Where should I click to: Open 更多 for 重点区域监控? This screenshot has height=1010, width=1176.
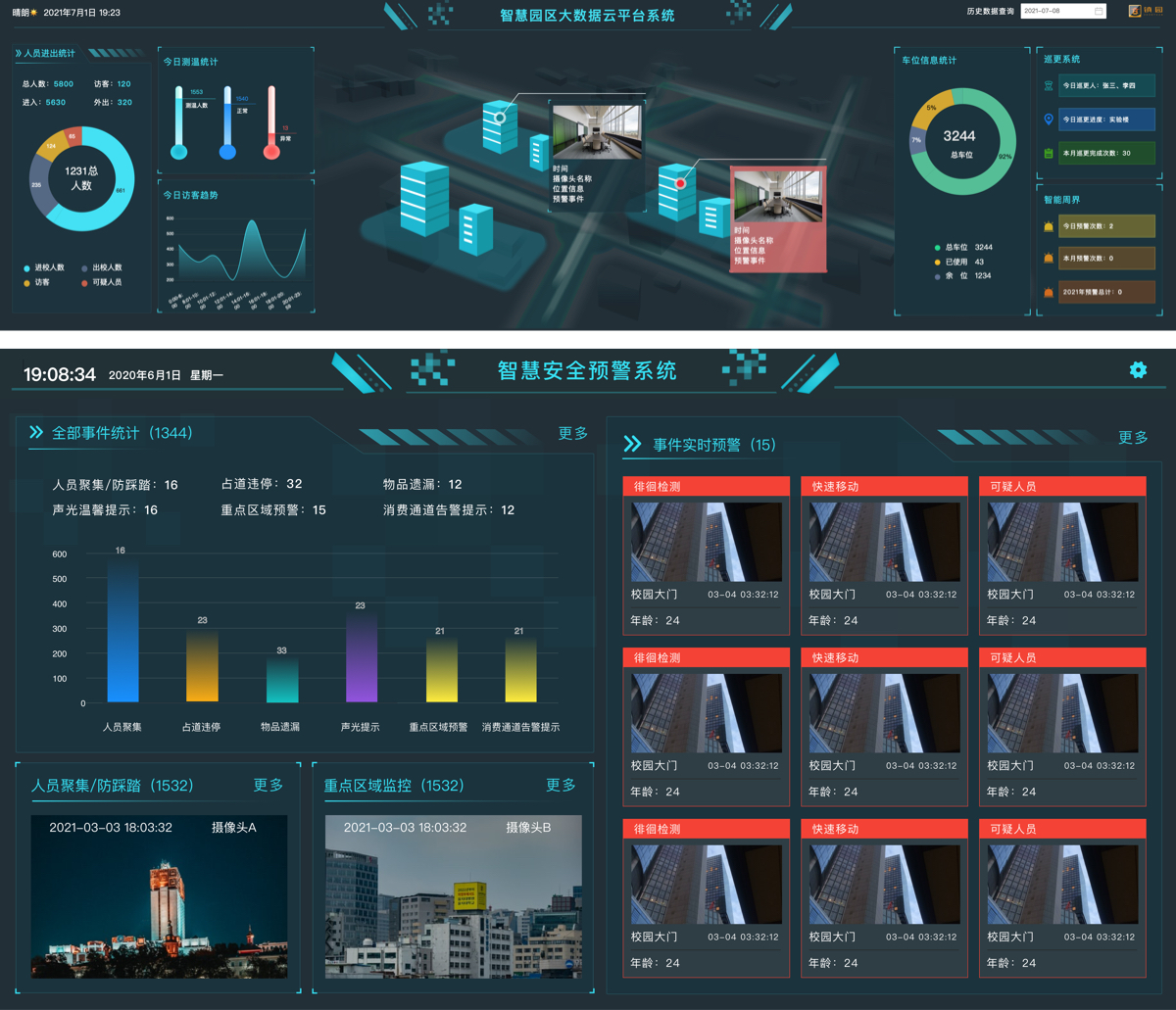point(561,785)
